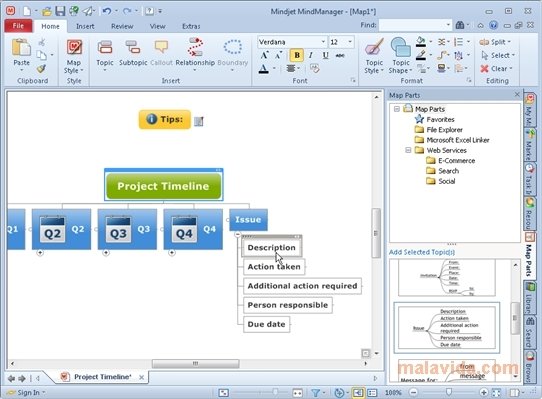
Task: Collapse the Web Services tree node
Action: (408, 150)
